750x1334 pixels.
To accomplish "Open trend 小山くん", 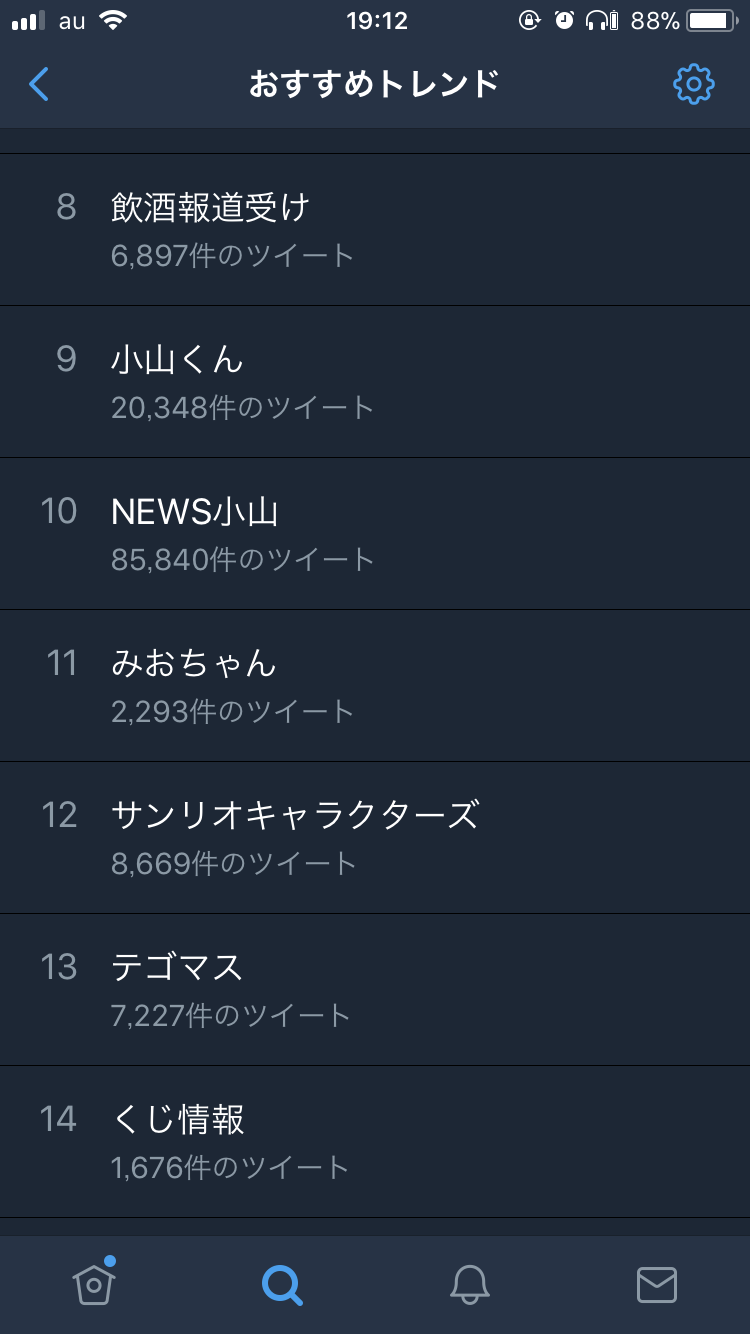I will click(x=375, y=382).
